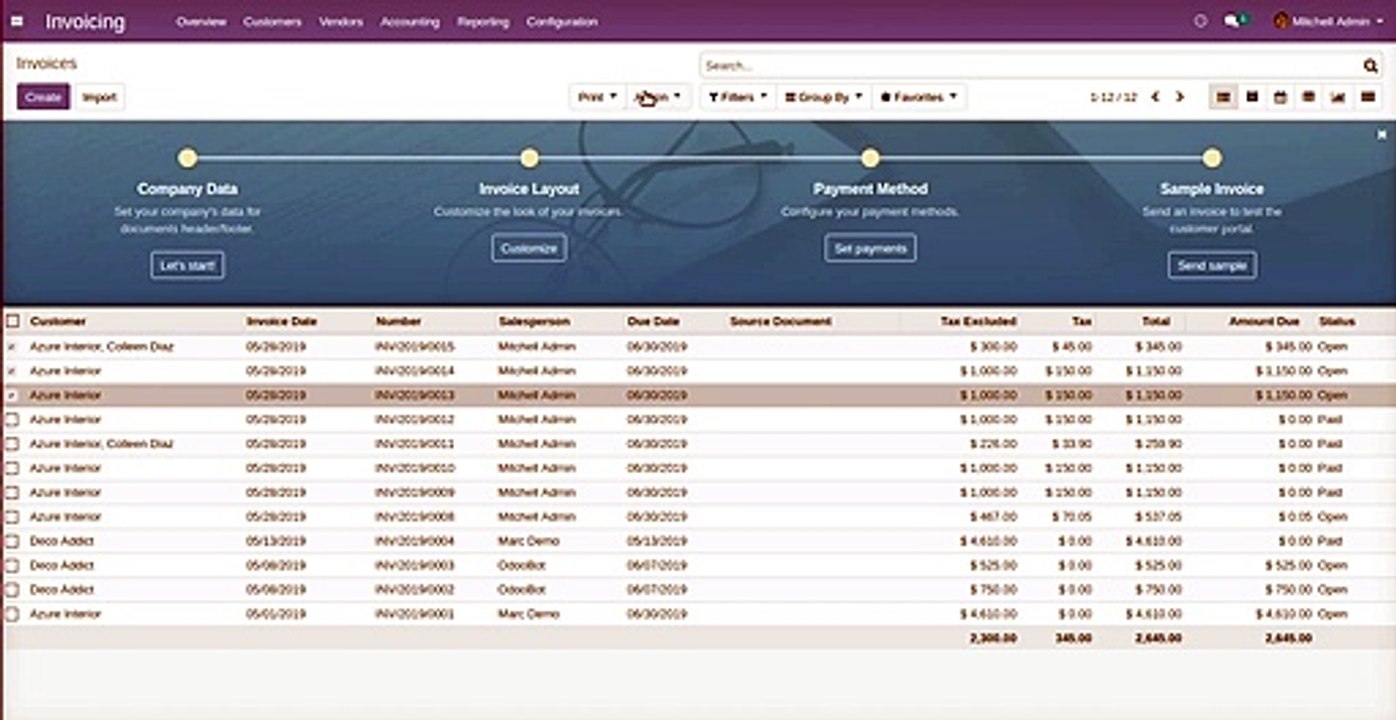Screen dimensions: 1396x720
Task: Click the Sample Invoice step circle
Action: [1212, 158]
